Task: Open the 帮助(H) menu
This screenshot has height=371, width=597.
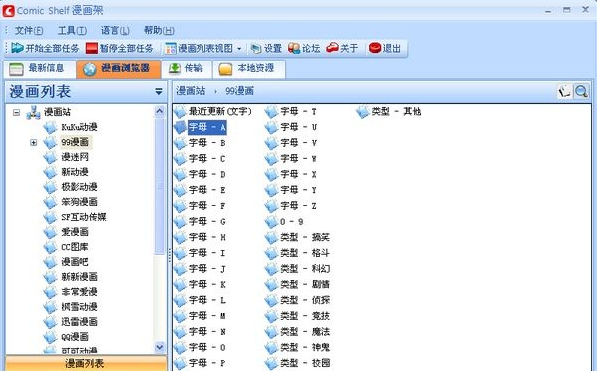Action: click(x=159, y=30)
